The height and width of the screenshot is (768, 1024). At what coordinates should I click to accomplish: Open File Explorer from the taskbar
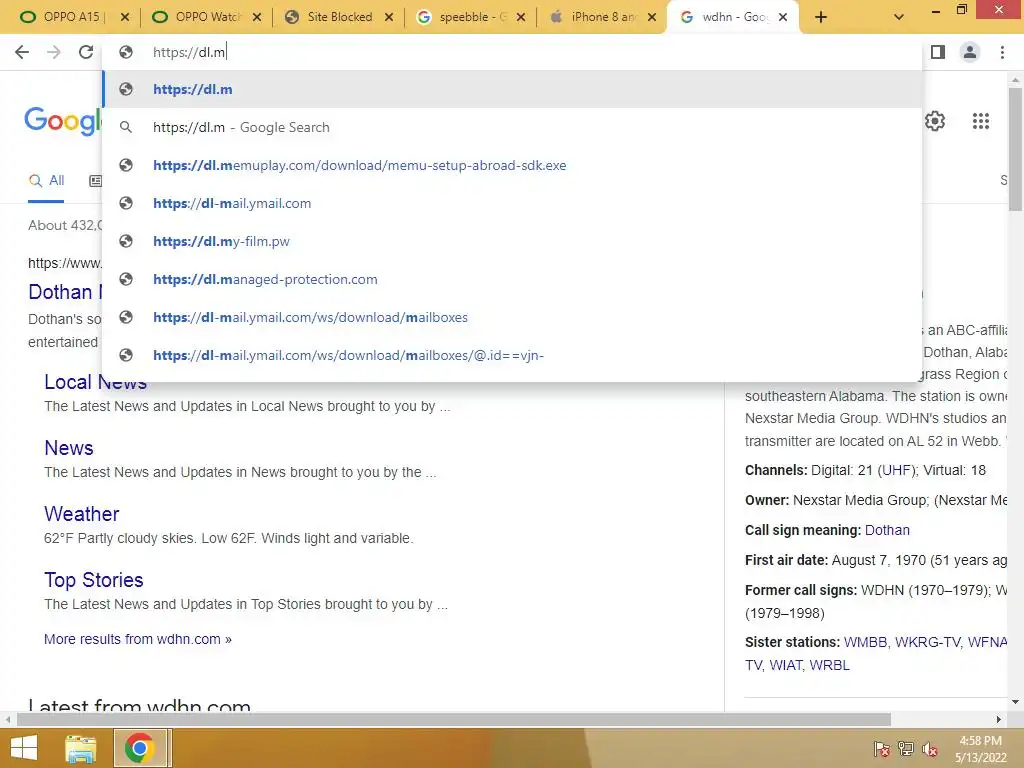(80, 748)
